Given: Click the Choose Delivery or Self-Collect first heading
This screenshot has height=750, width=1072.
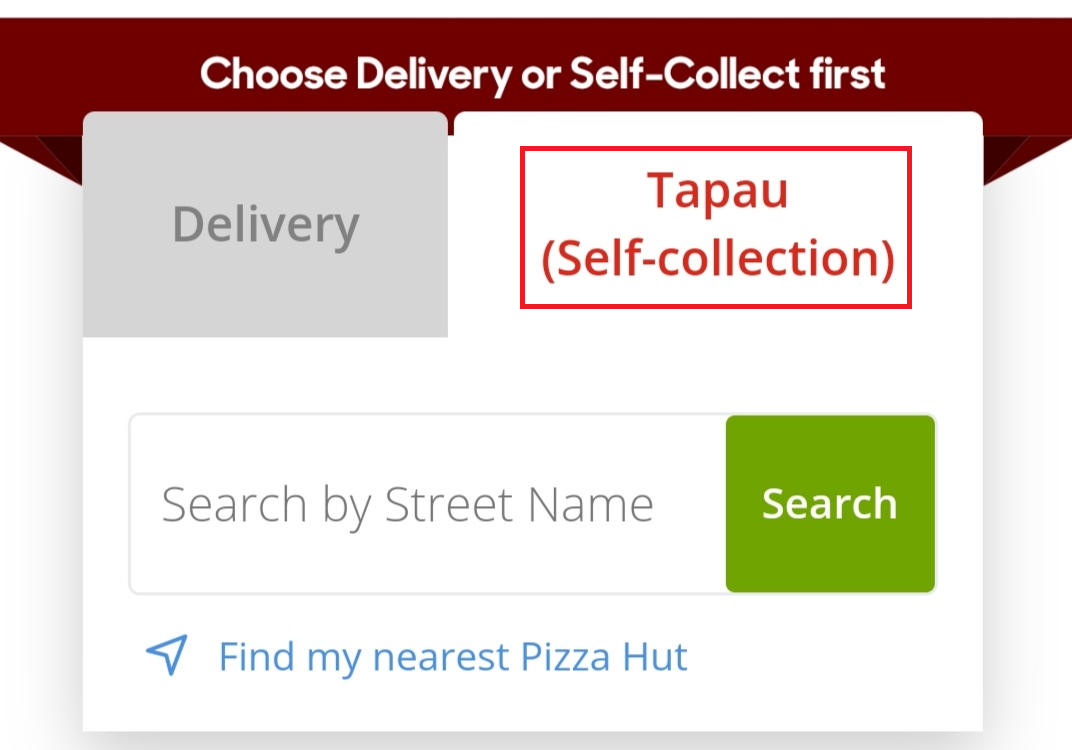Looking at the screenshot, I should pos(542,75).
